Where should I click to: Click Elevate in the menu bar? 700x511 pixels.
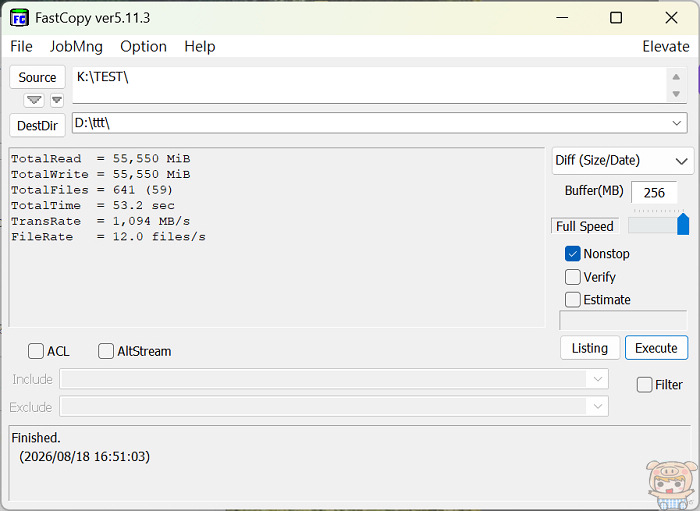666,46
